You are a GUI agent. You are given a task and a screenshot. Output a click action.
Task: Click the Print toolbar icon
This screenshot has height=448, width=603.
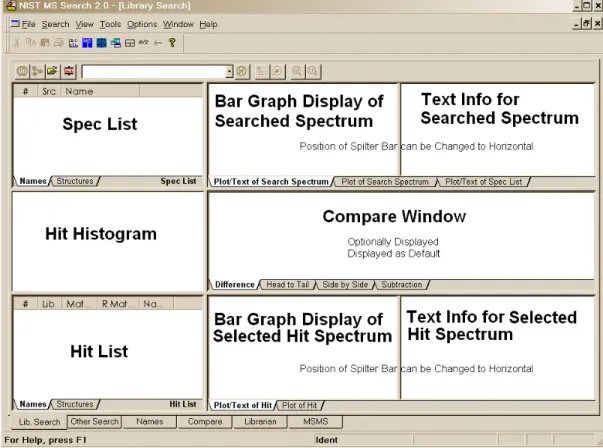pyautogui.click(x=59, y=42)
